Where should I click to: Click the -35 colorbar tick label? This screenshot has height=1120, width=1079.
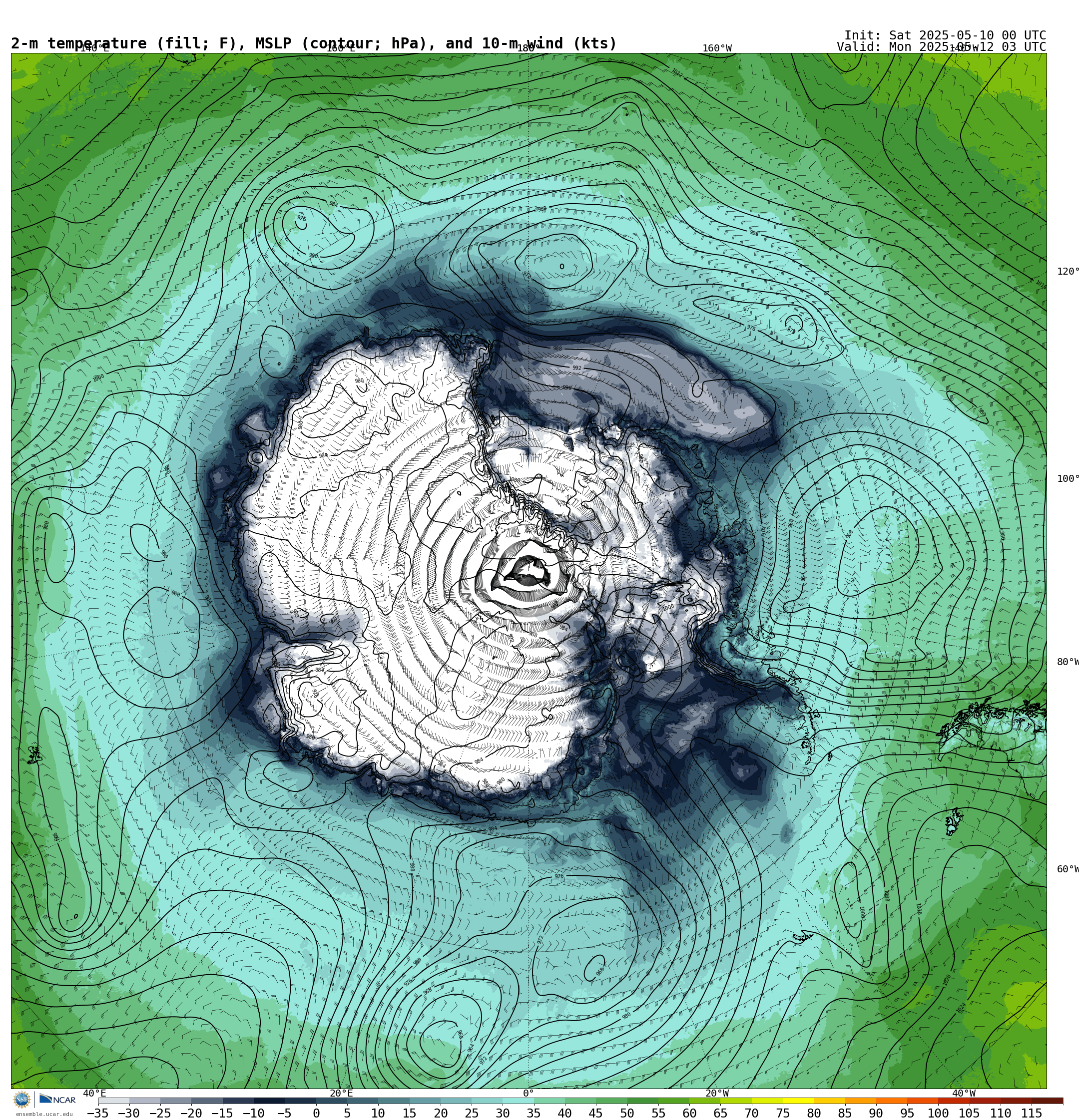[98, 1113]
